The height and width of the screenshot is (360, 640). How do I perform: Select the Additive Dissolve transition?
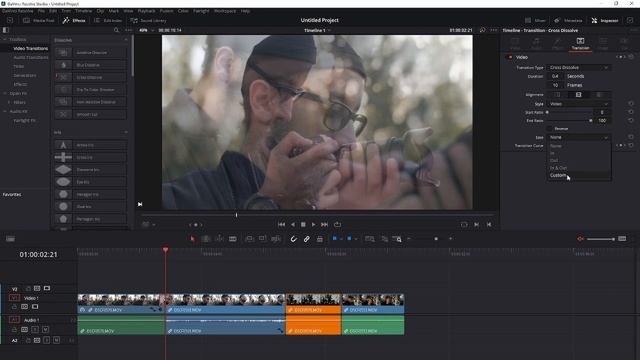pos(91,53)
